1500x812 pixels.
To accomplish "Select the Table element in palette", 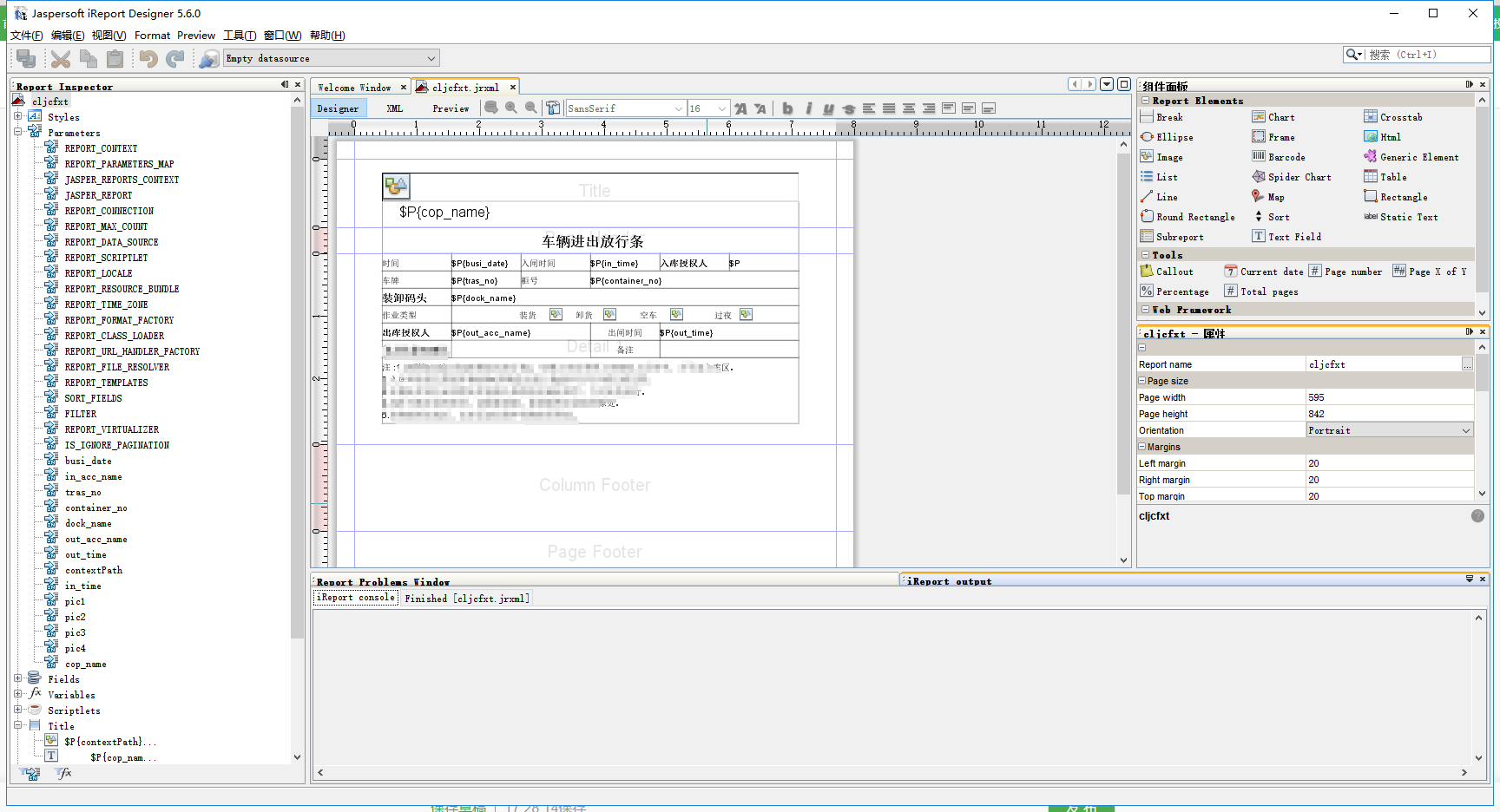I will tap(1385, 177).
